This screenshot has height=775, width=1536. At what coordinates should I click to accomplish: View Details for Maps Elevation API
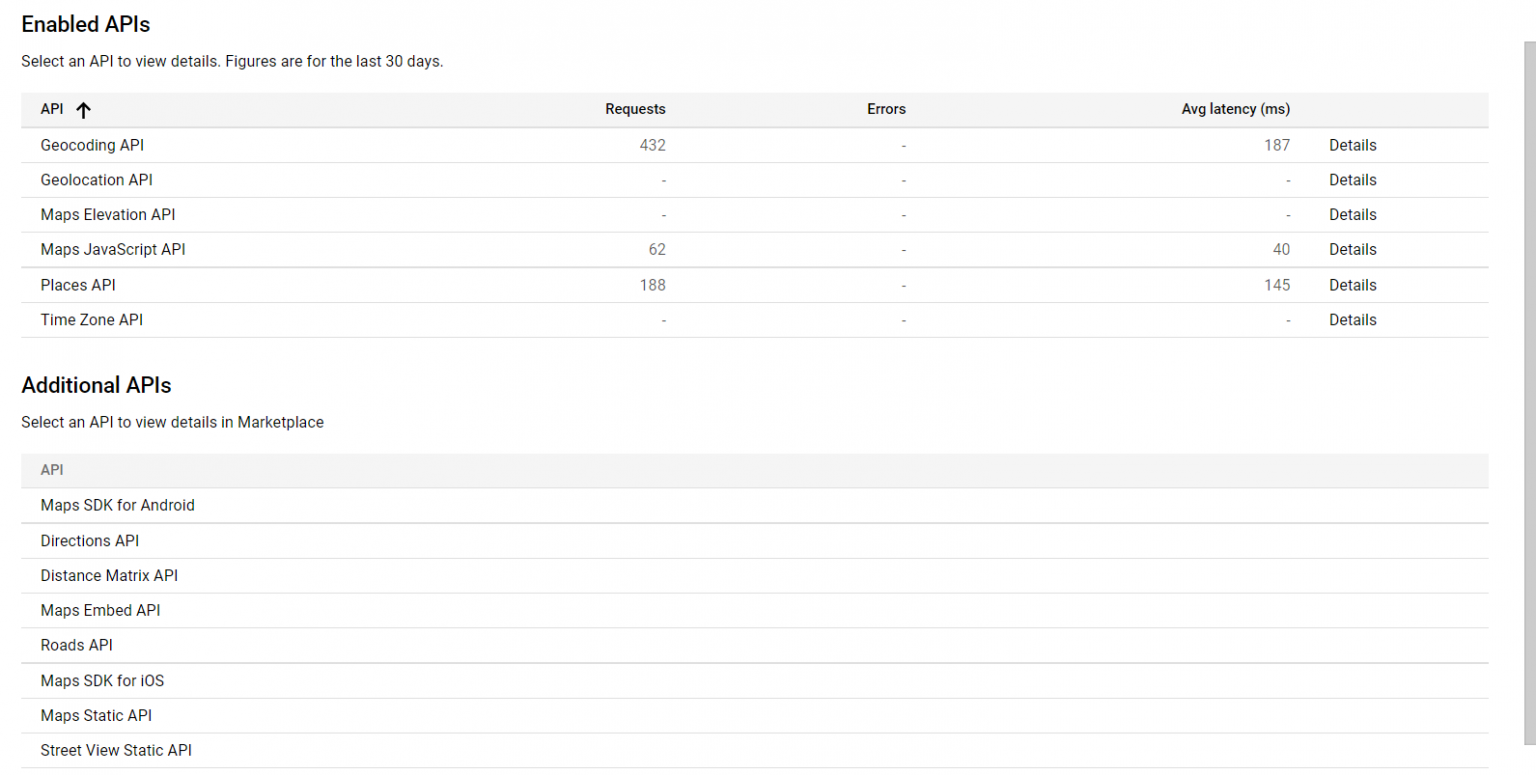[1352, 215]
